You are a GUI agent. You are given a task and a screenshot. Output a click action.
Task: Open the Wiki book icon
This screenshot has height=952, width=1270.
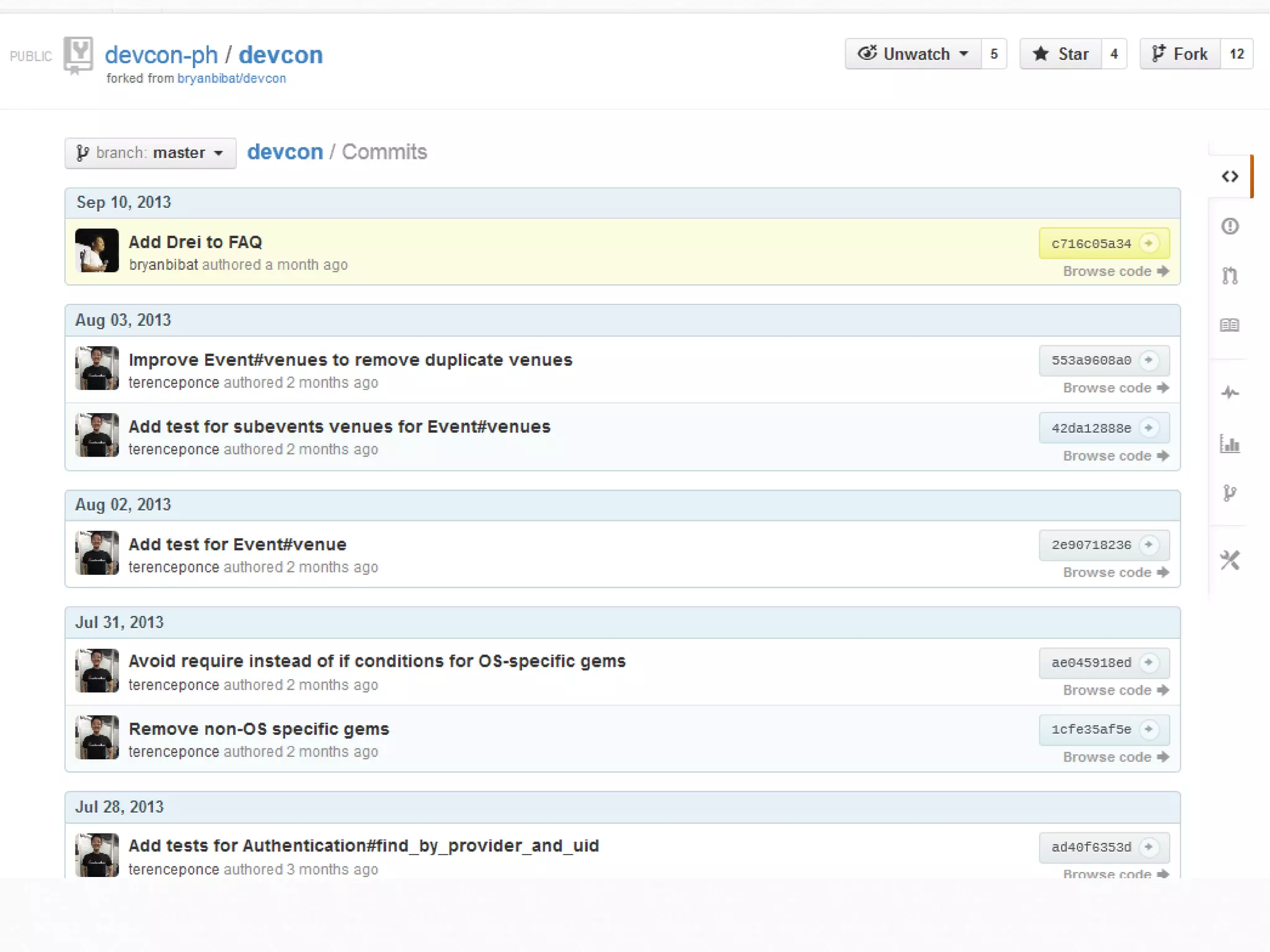pos(1230,325)
